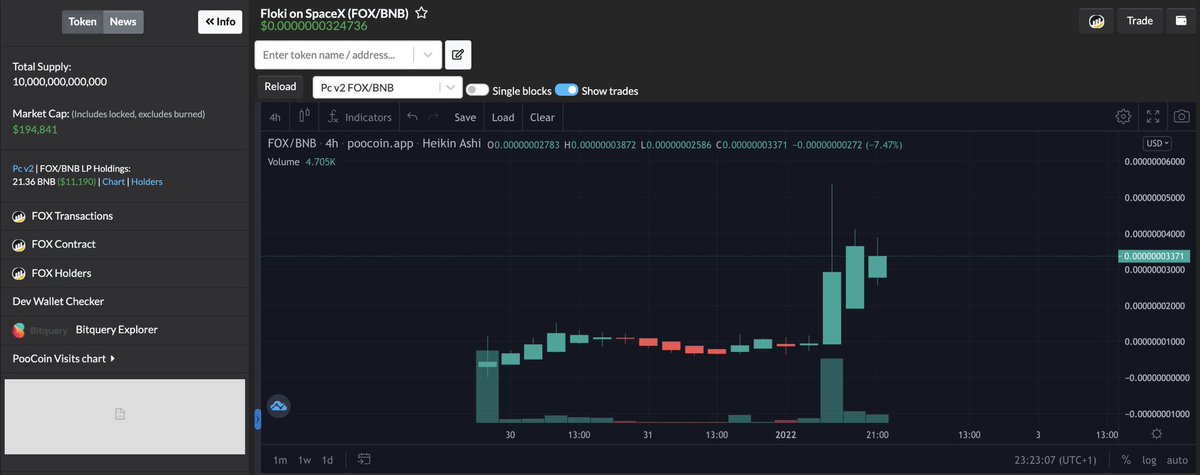
Task: Favorite the FOX/BNB token with the star
Action: 422,14
